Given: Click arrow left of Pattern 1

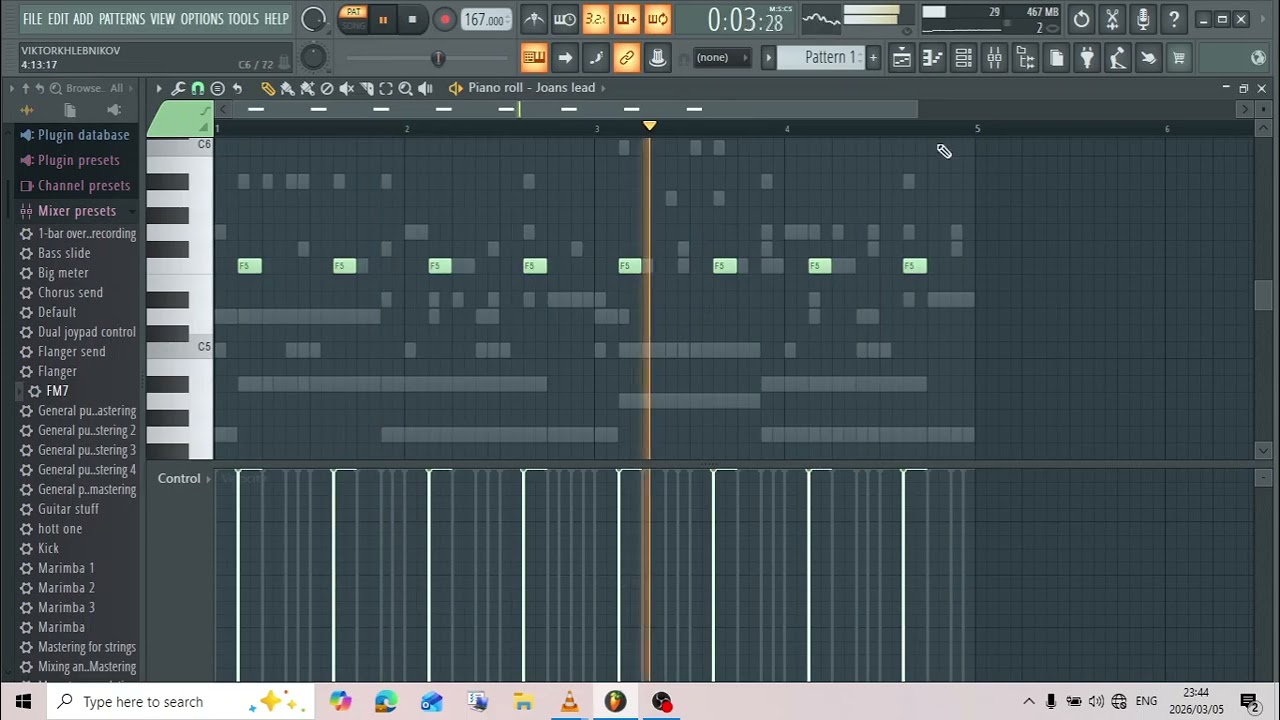Looking at the screenshot, I should 768,58.
